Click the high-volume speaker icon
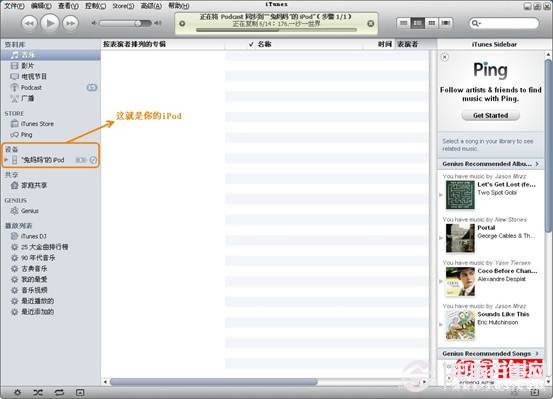The width and height of the screenshot is (553, 399). (158, 23)
